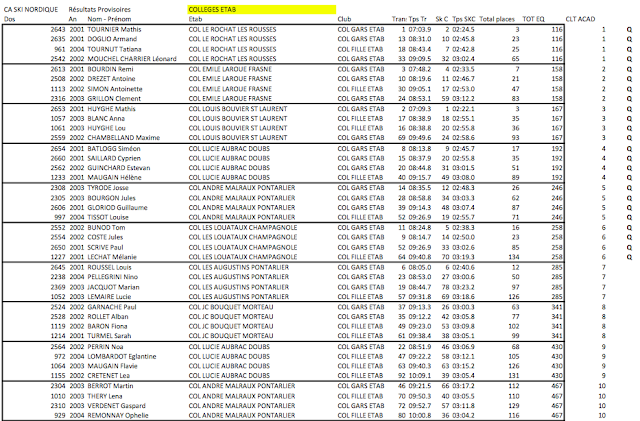
Task: Select total places 134 in LECHAT Mélanie row
Action: pos(514,257)
